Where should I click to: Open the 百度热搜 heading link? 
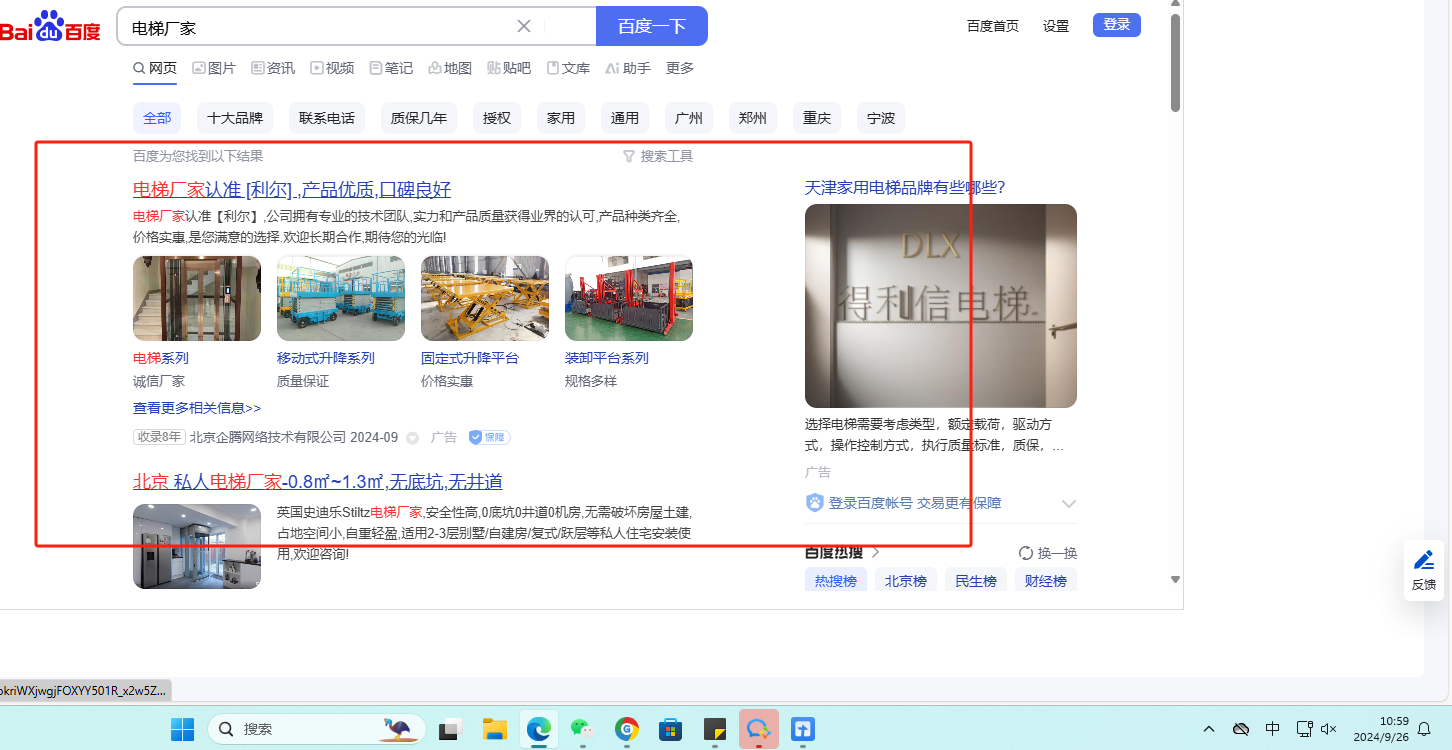click(843, 552)
